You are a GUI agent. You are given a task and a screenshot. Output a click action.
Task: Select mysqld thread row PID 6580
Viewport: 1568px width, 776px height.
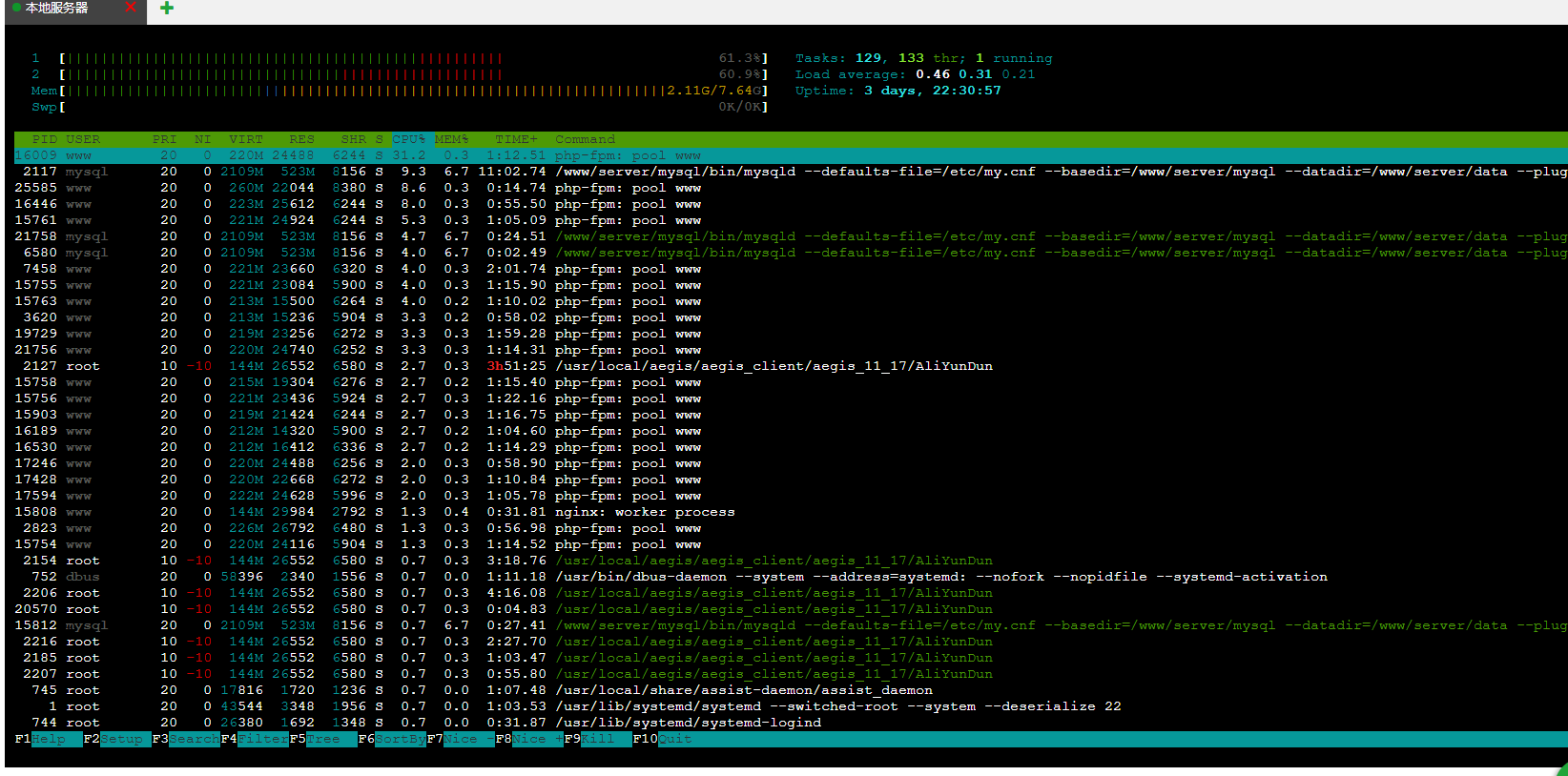791,253
